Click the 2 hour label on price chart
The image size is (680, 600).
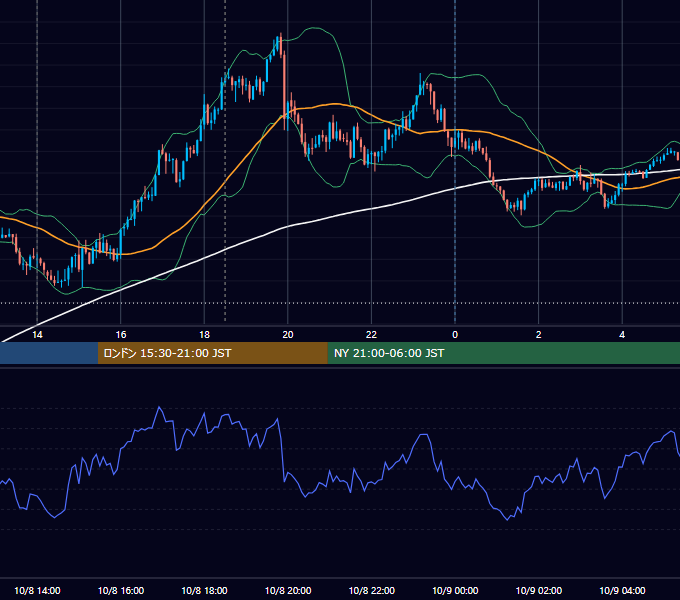tap(539, 335)
